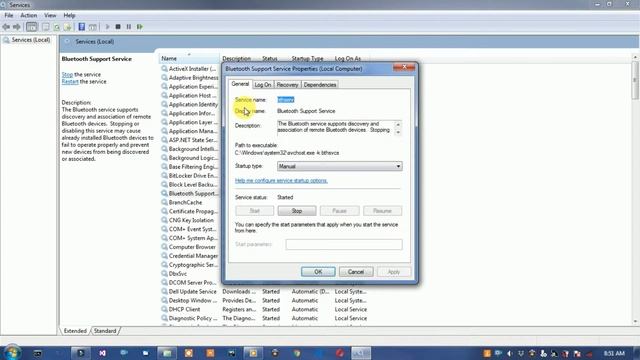The height and width of the screenshot is (360, 640).
Task: Open the Windows Start button
Action: 12,353
